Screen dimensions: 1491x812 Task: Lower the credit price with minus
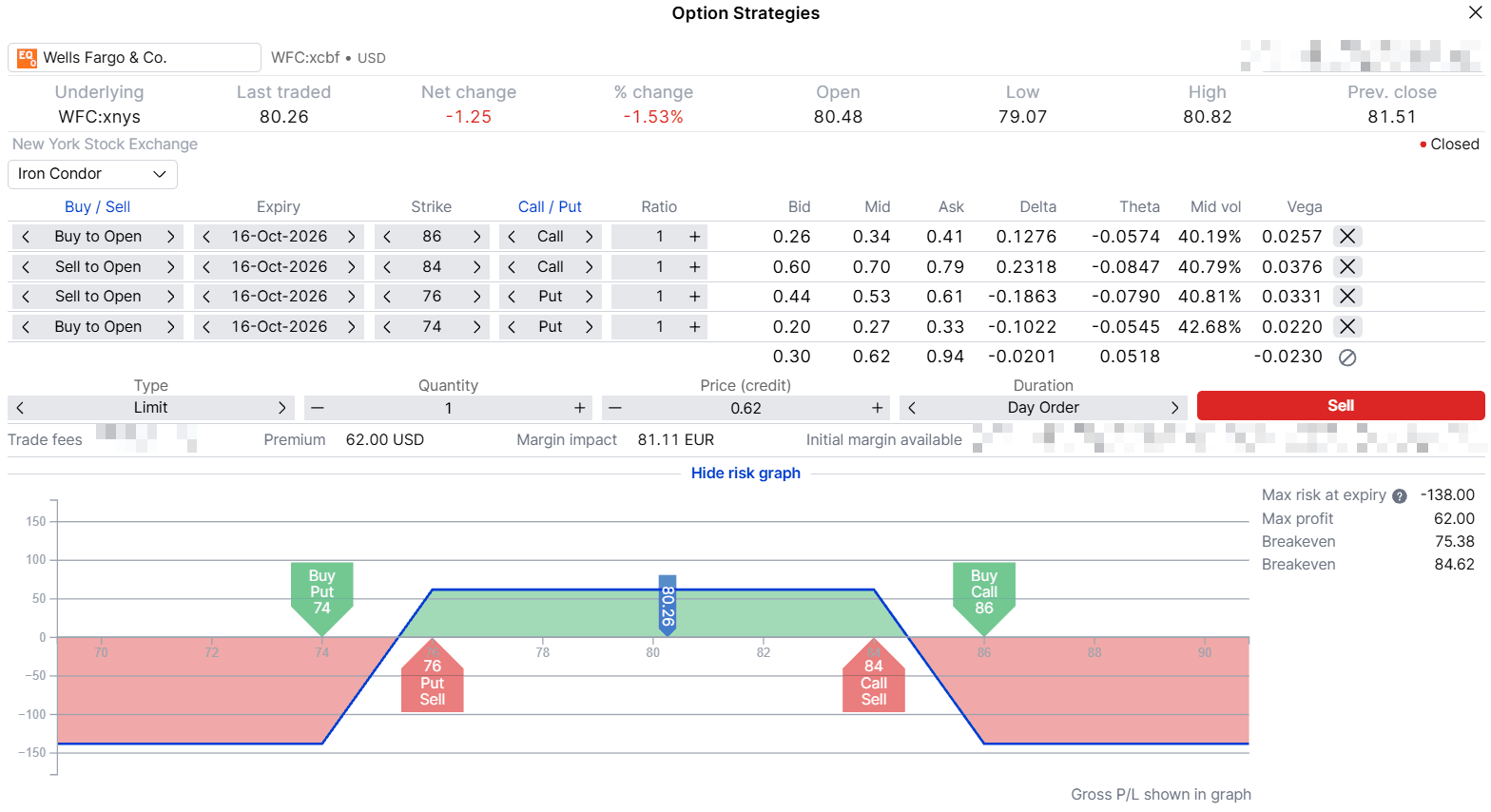tap(615, 408)
